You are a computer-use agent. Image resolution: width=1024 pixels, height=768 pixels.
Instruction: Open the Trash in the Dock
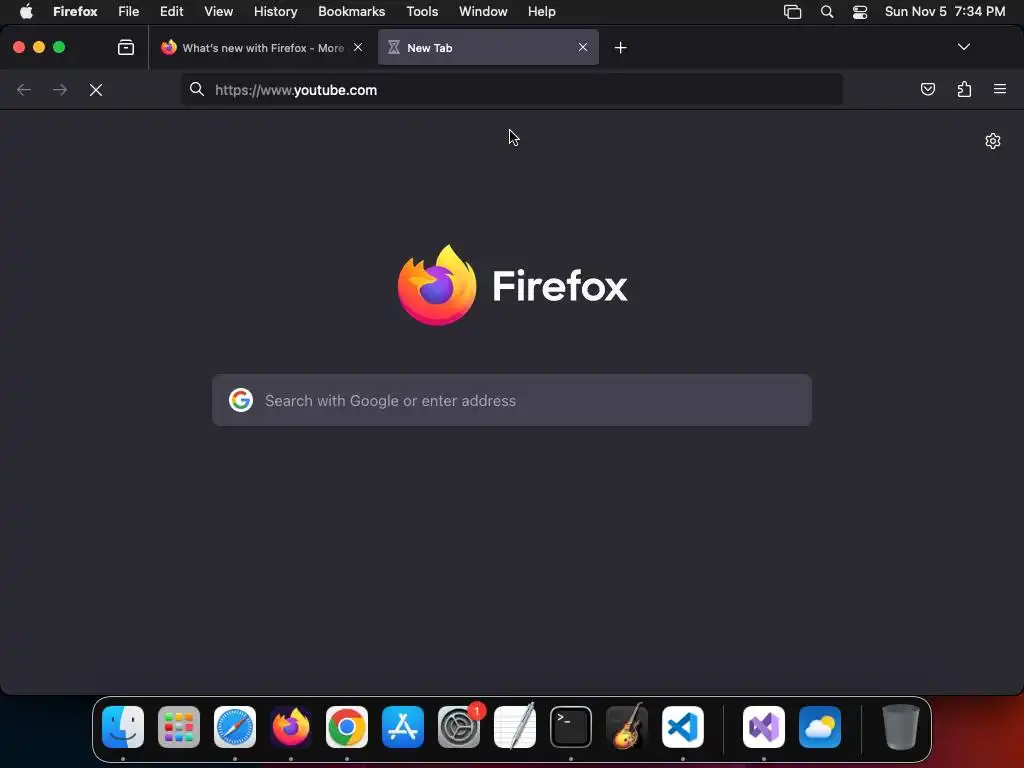tap(901, 727)
